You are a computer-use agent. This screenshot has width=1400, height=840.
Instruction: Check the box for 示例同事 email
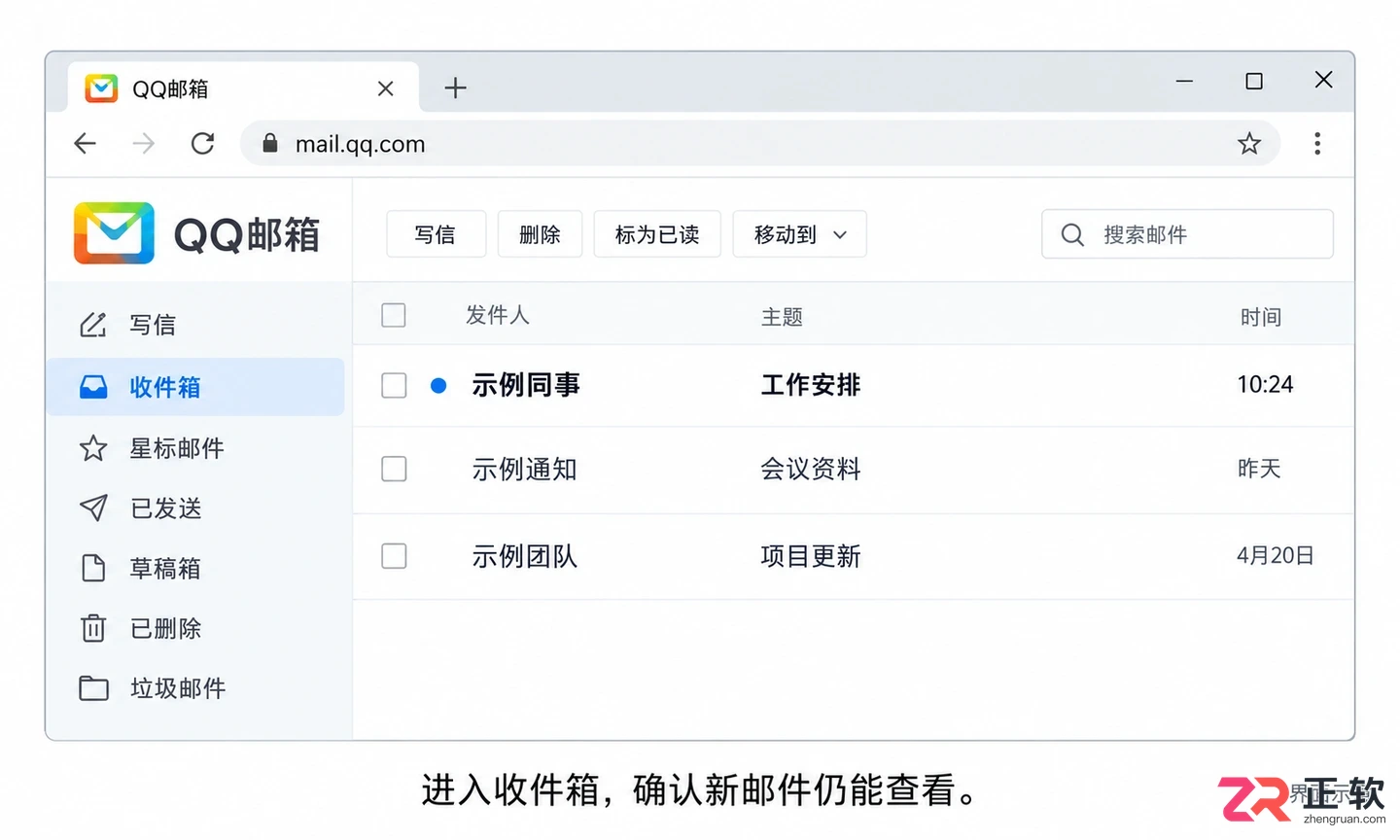[x=394, y=385]
